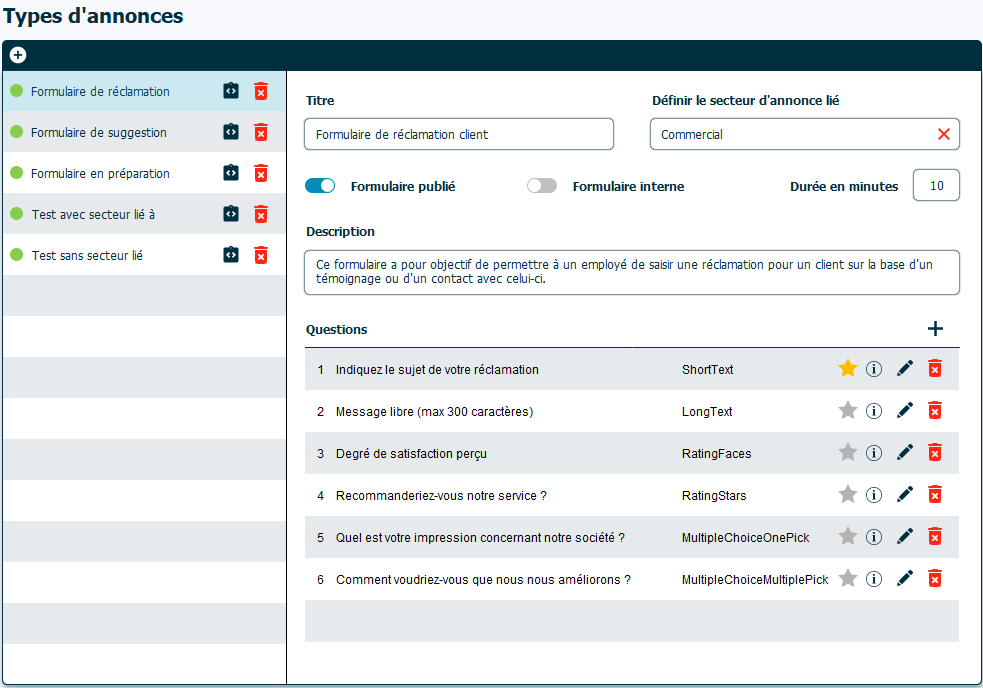The image size is (983, 688).
Task: Click the Titre input field
Action: [x=459, y=134]
